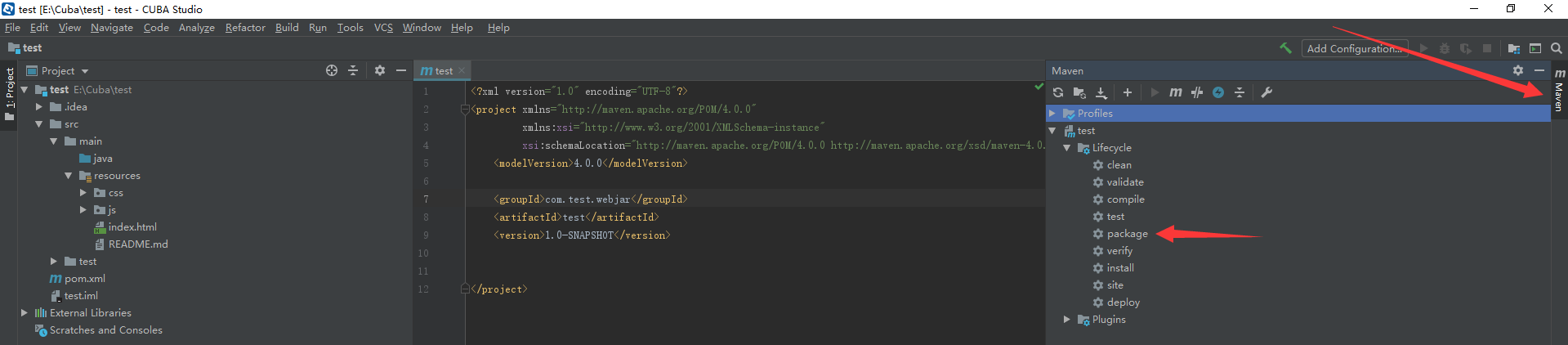Viewport: 1568px width, 345px height.
Task: Select validate lifecycle goal
Action: 1119,182
